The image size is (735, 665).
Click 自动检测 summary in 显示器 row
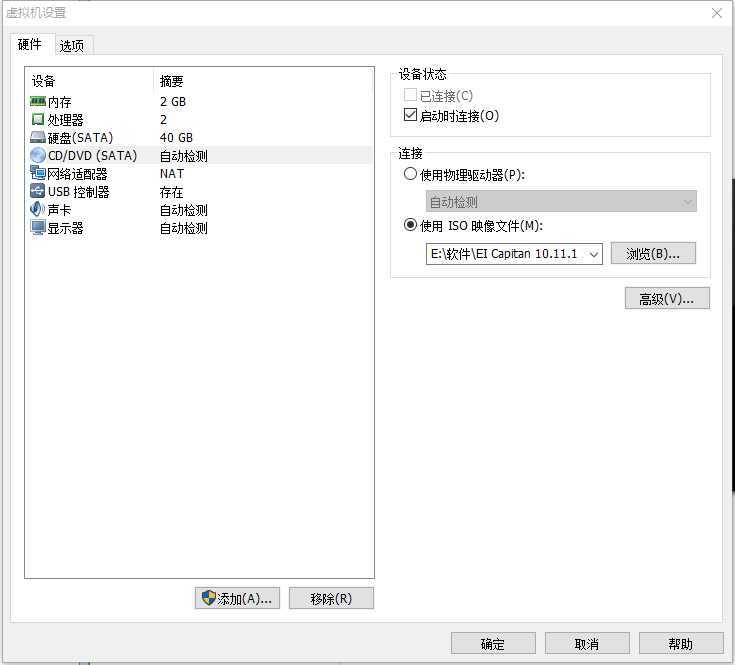184,228
